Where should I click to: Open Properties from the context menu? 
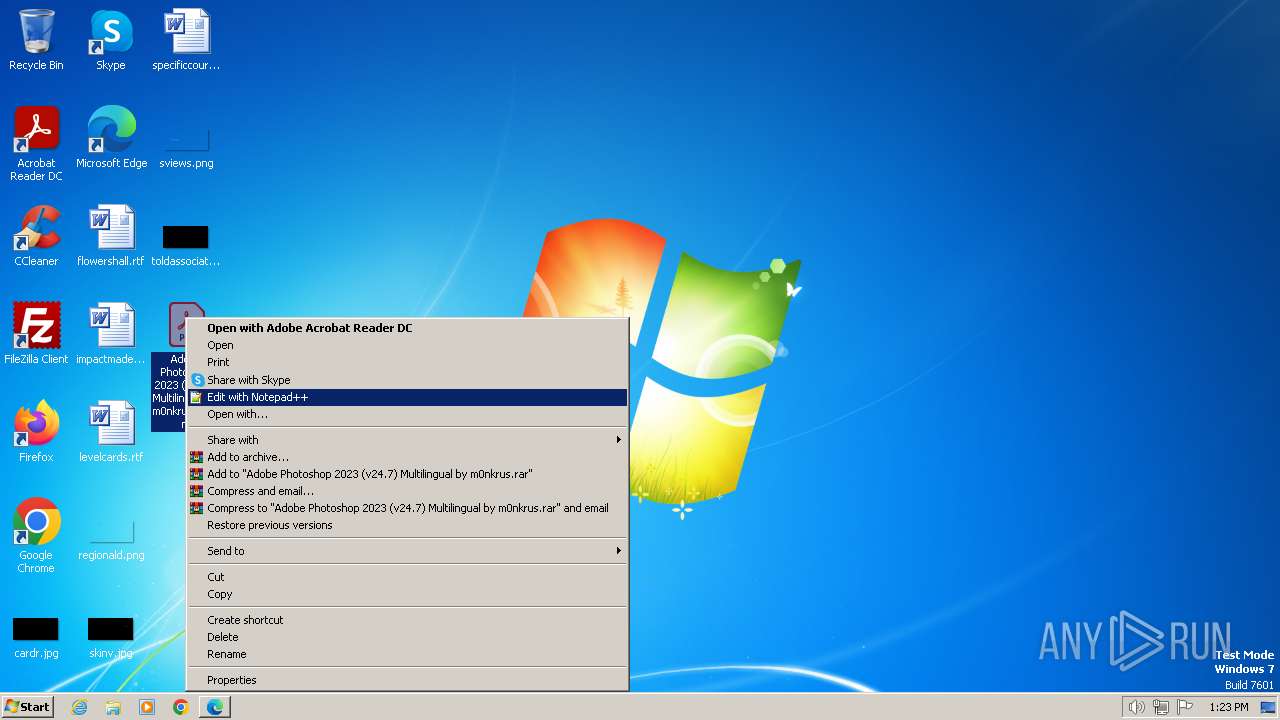[408, 680]
